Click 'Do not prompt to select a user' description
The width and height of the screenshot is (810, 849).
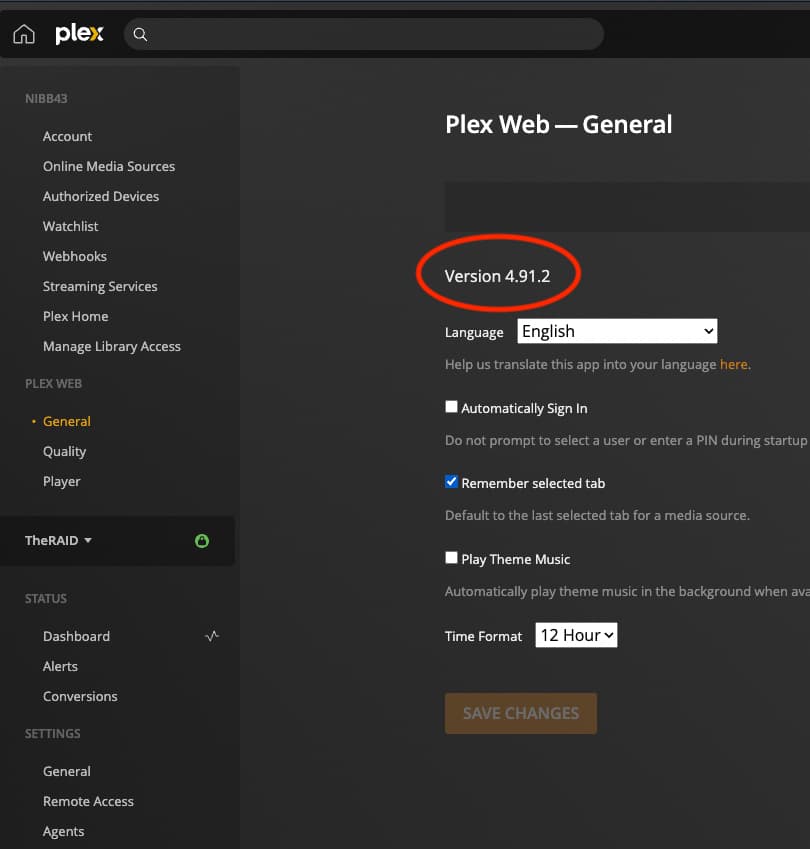tap(626, 441)
